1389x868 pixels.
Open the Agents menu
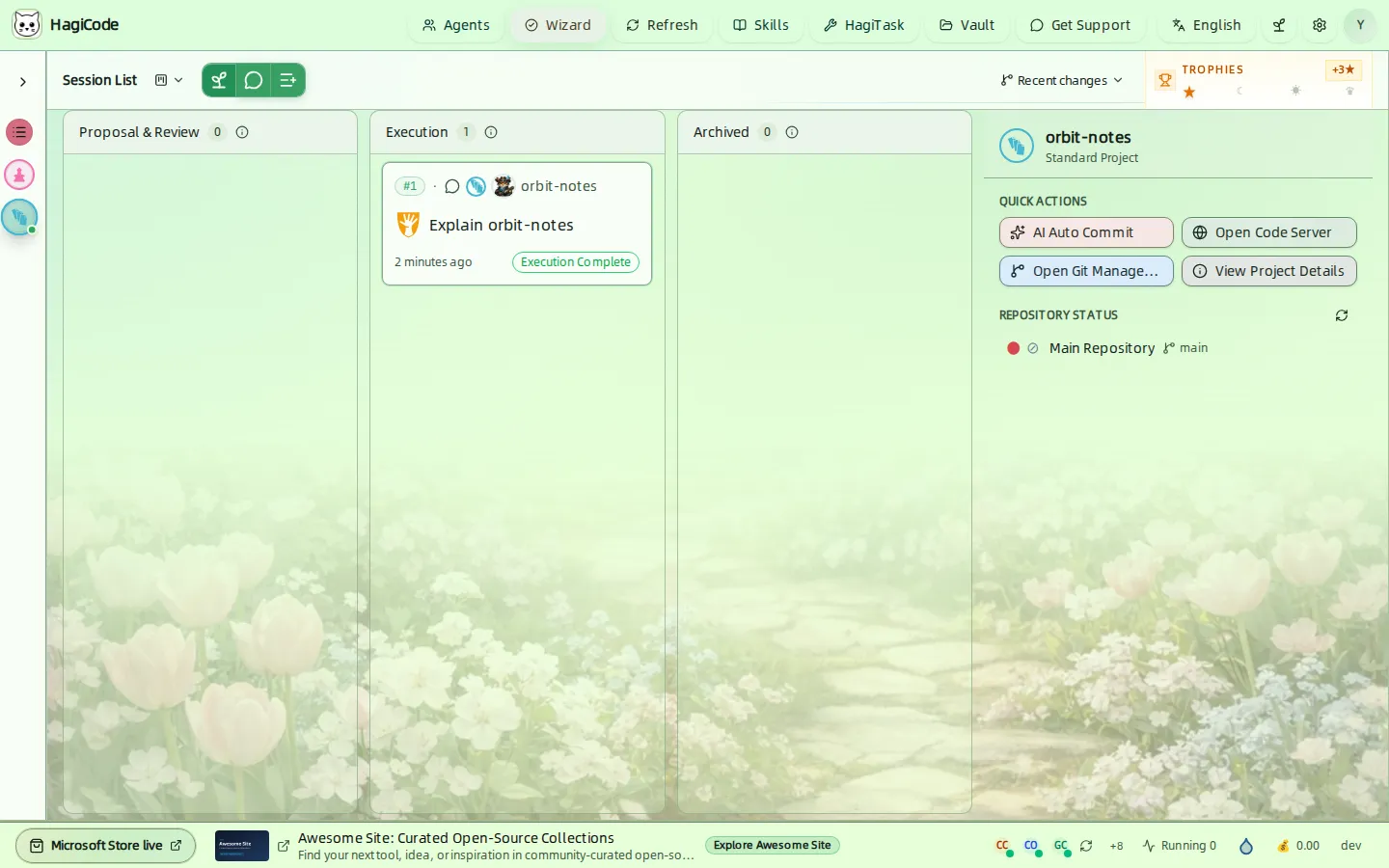[456, 25]
